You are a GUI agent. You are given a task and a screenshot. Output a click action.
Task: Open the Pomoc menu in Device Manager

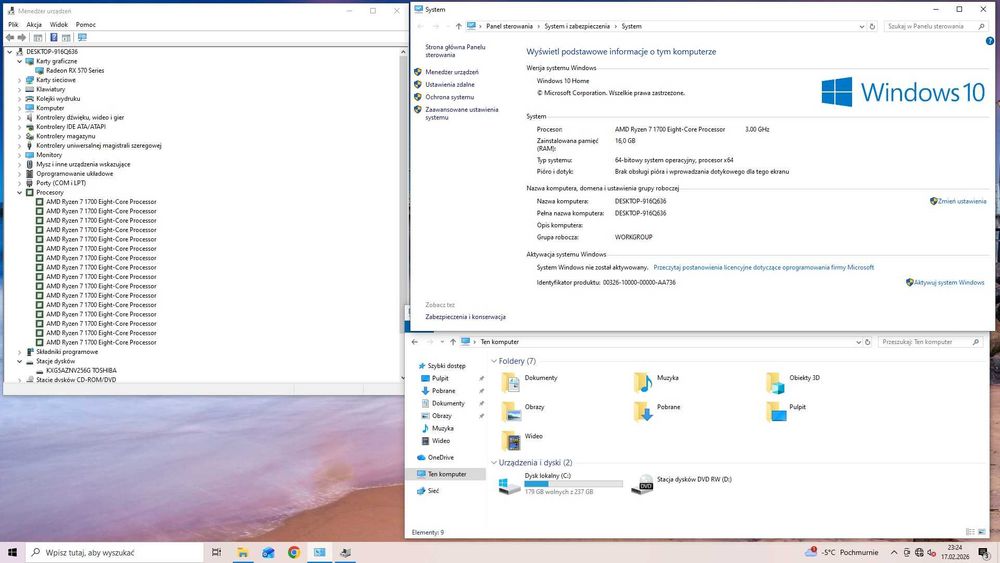85,24
